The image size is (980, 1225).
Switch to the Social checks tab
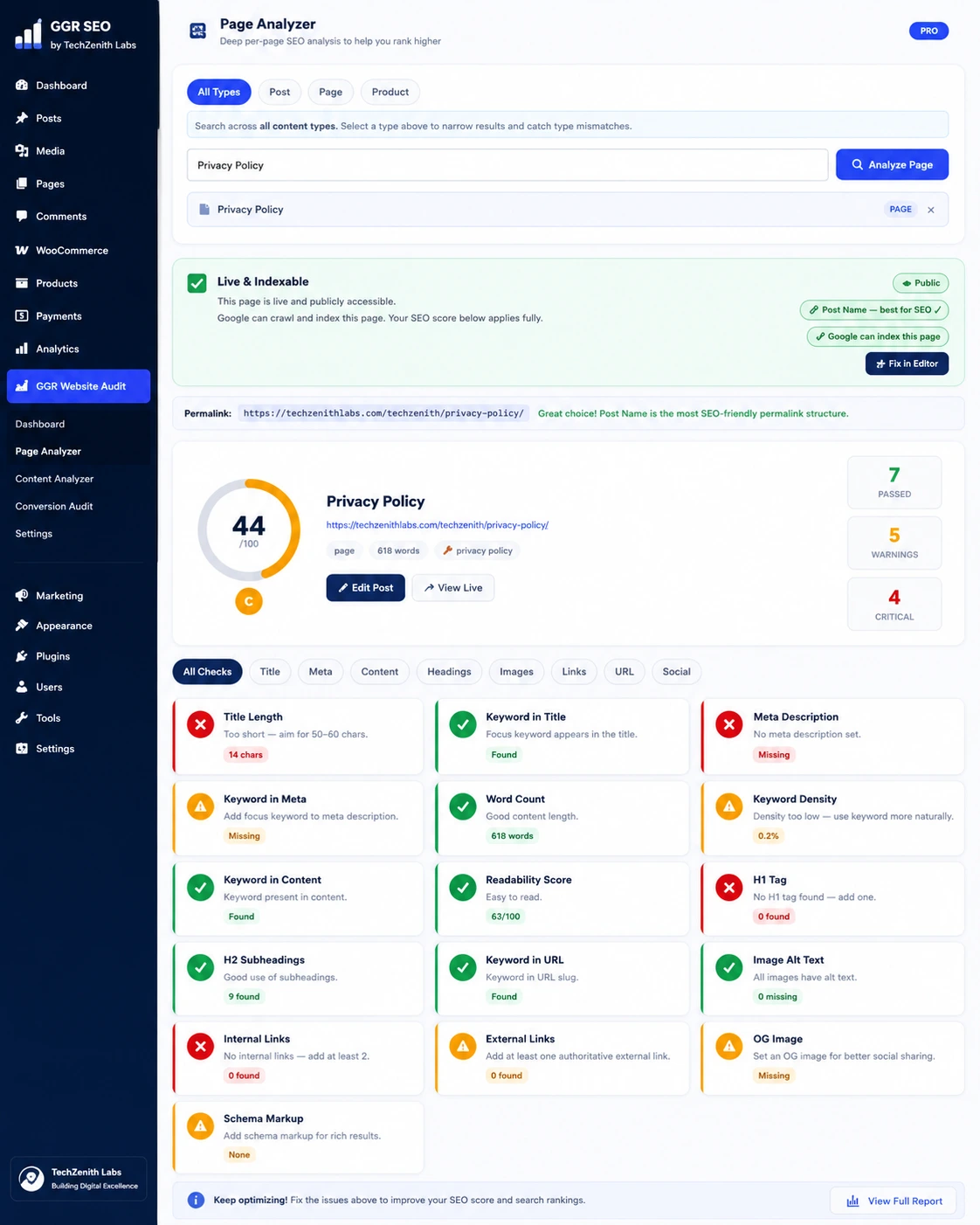point(677,672)
